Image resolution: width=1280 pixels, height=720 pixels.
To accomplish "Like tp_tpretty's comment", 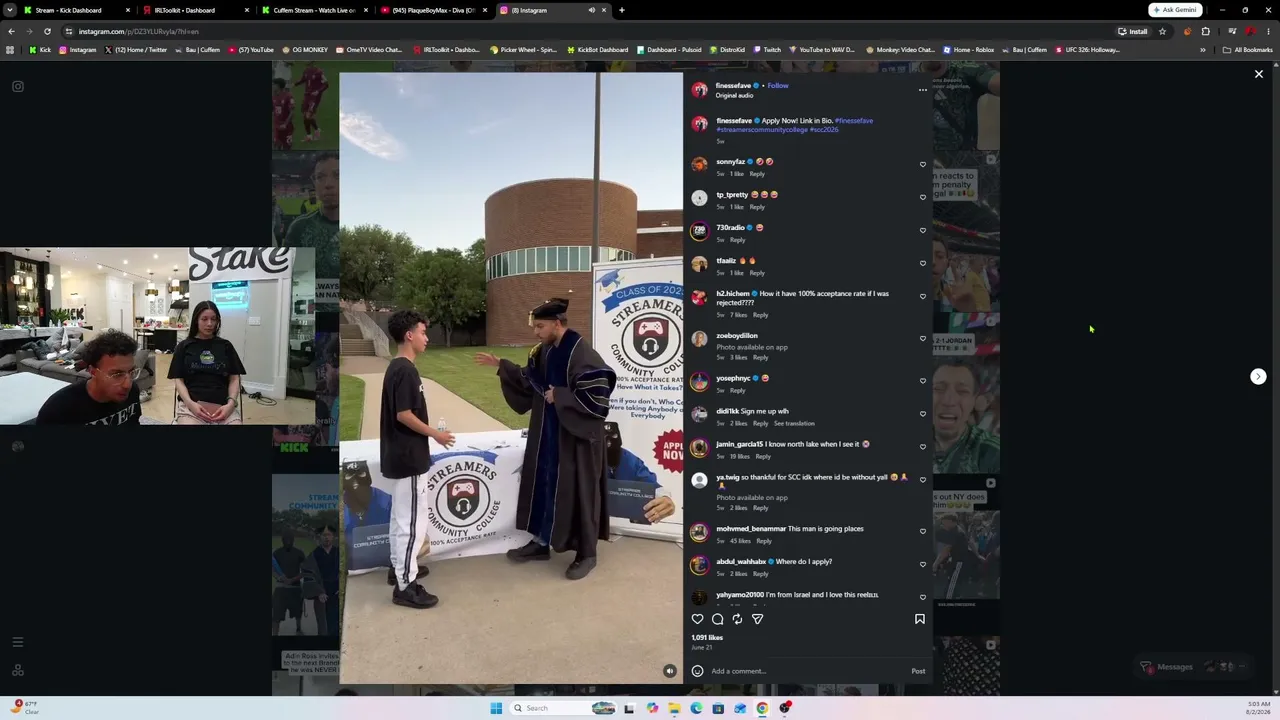I will click(x=923, y=197).
